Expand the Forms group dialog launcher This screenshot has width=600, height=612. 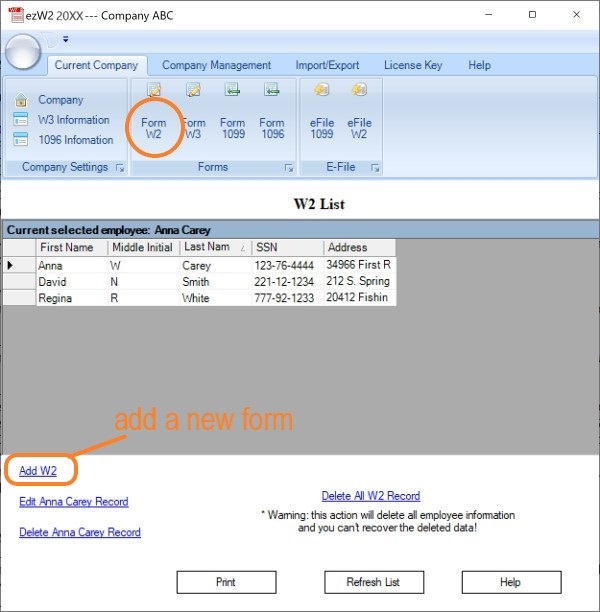(x=289, y=168)
